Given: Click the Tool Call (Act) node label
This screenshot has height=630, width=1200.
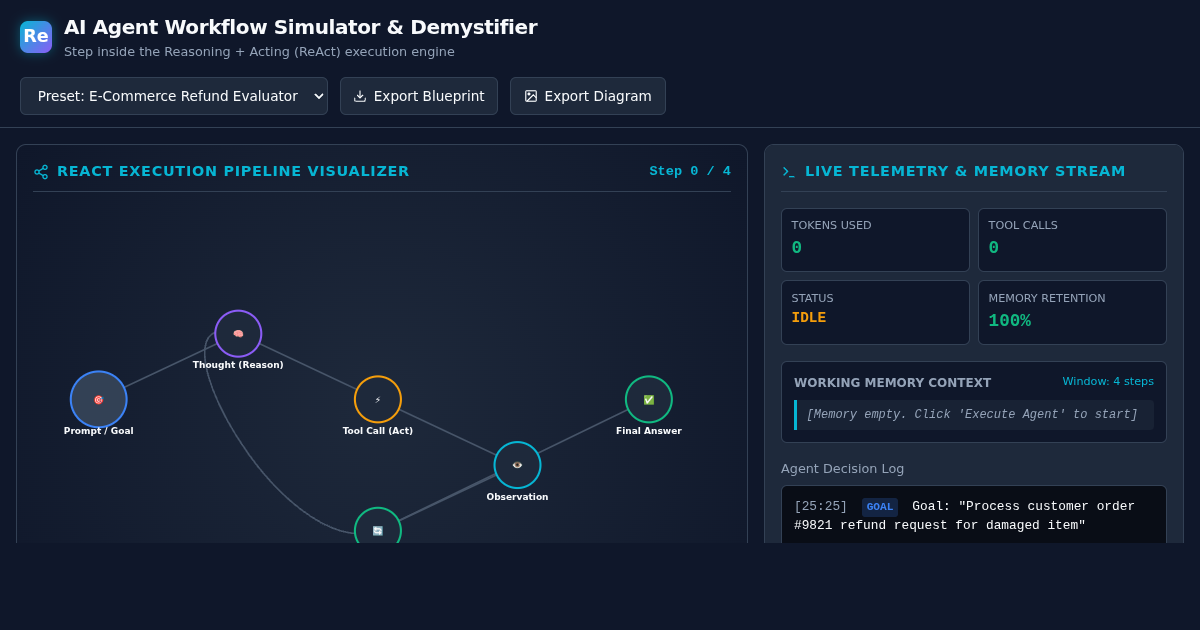Looking at the screenshot, I should (378, 431).
